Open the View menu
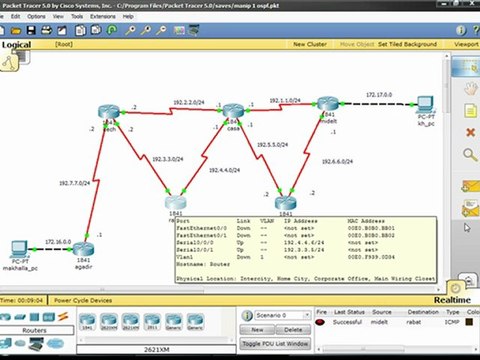 (x=58, y=16)
